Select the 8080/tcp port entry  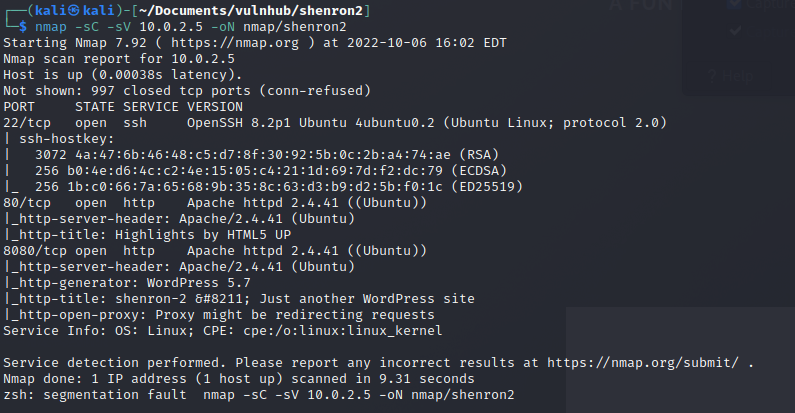[x=35, y=251]
